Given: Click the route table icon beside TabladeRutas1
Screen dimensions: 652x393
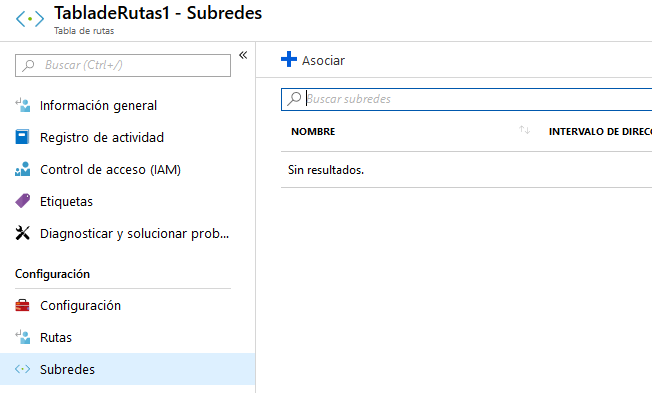Looking at the screenshot, I should (x=30, y=19).
